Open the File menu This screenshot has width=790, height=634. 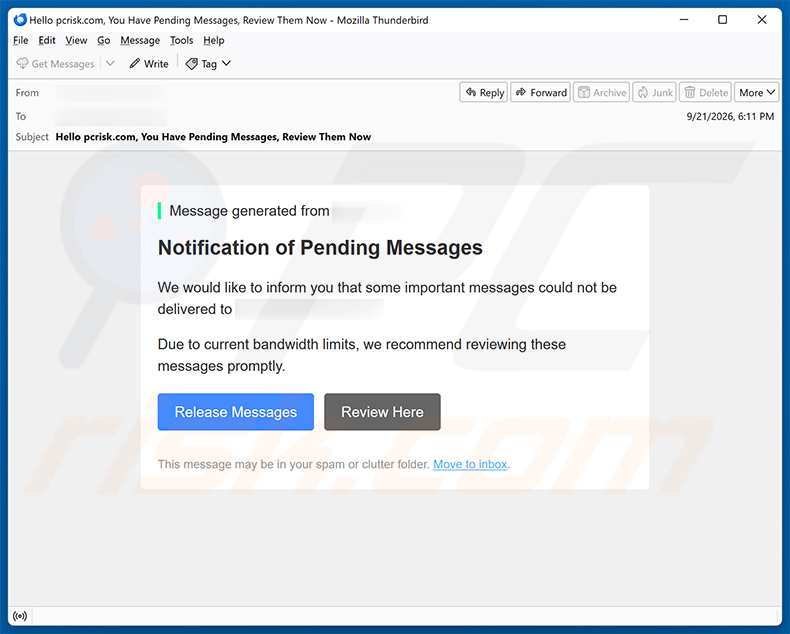(21, 40)
